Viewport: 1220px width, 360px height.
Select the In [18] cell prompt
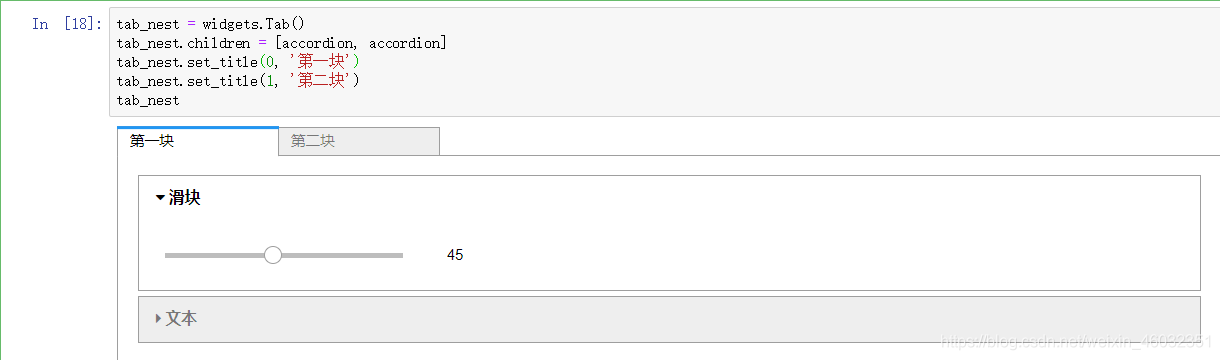pyautogui.click(x=67, y=24)
